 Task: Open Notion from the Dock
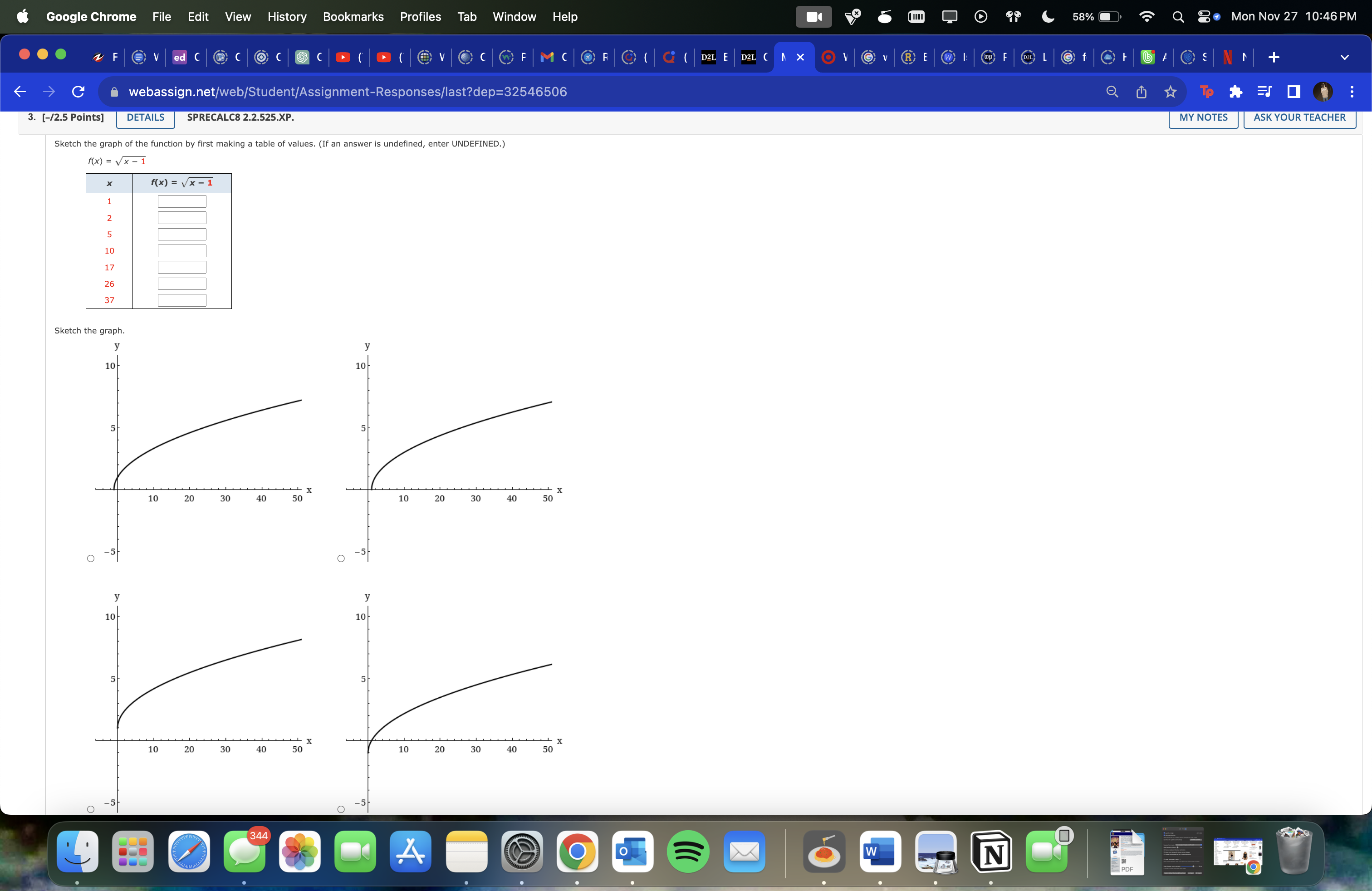pos(991,852)
